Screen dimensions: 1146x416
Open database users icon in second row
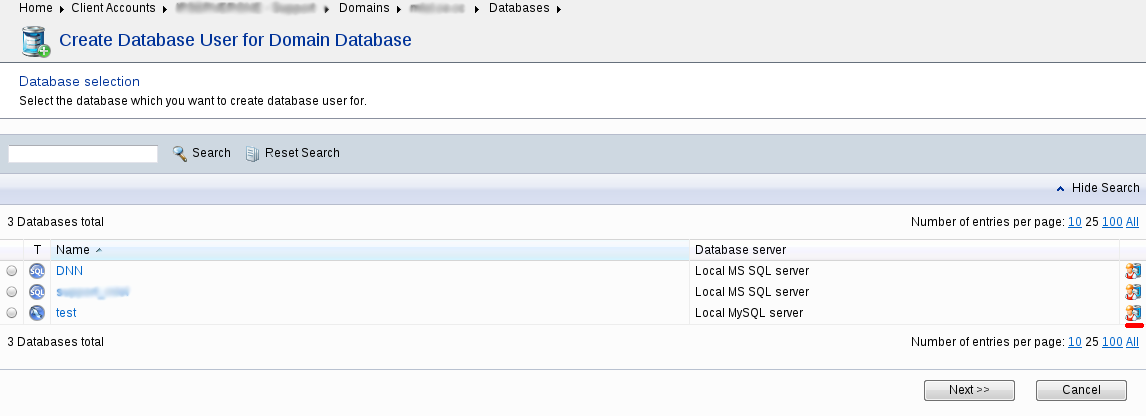(x=1132, y=292)
